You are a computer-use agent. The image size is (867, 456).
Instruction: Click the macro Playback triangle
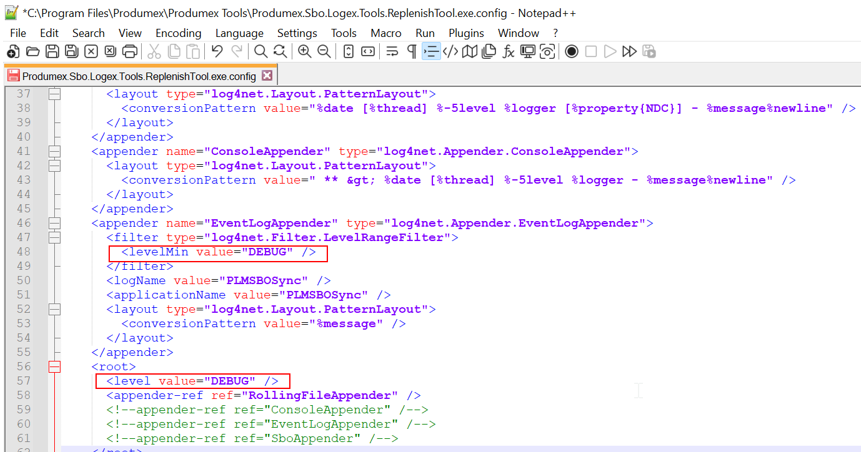[x=610, y=52]
